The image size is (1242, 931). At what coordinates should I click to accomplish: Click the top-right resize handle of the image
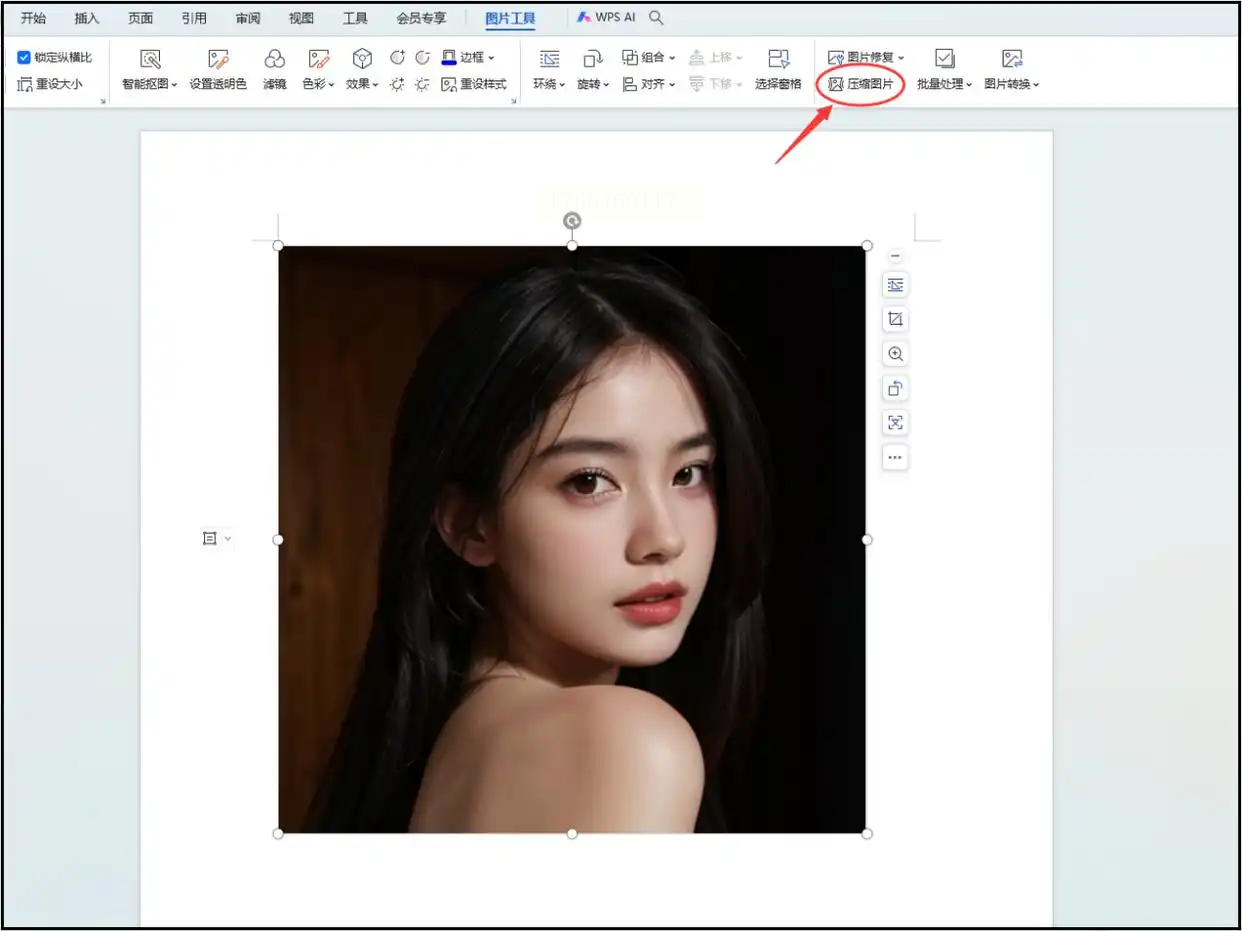867,246
